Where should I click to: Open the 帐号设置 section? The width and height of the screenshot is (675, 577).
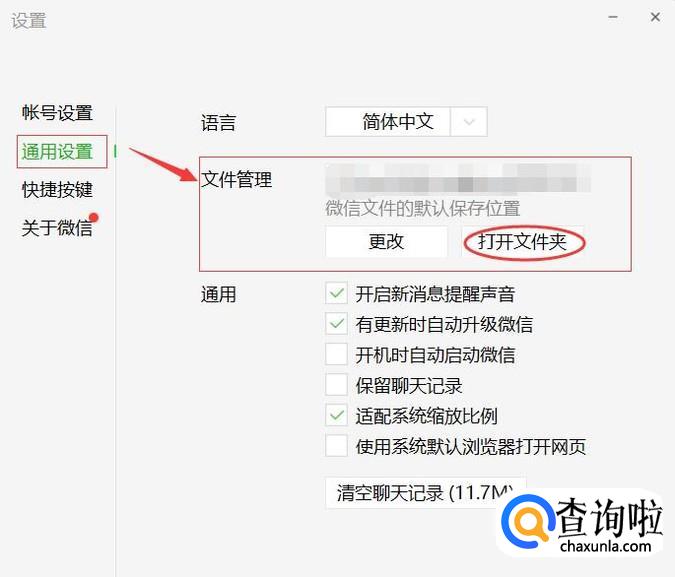point(57,113)
